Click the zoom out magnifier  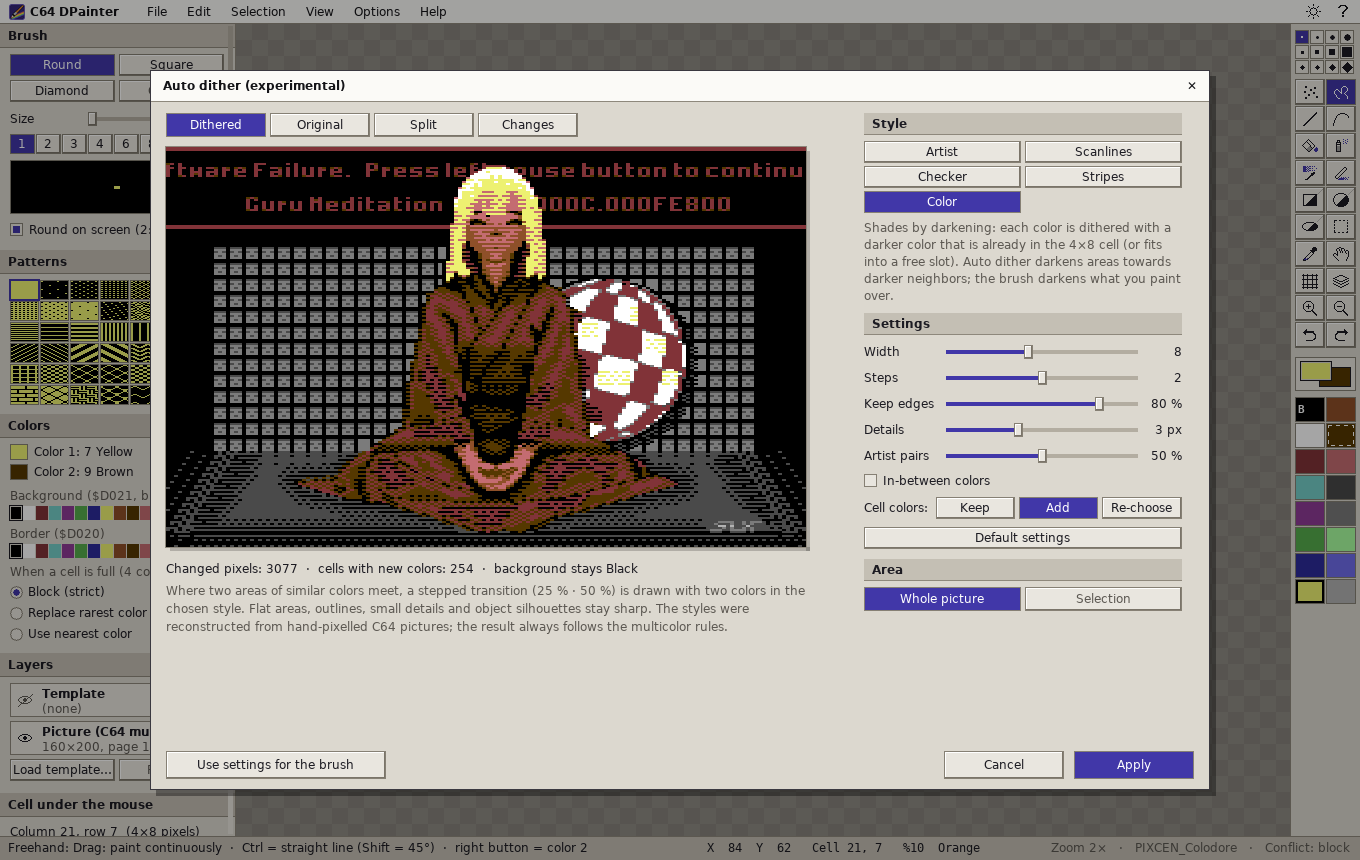tap(1341, 308)
